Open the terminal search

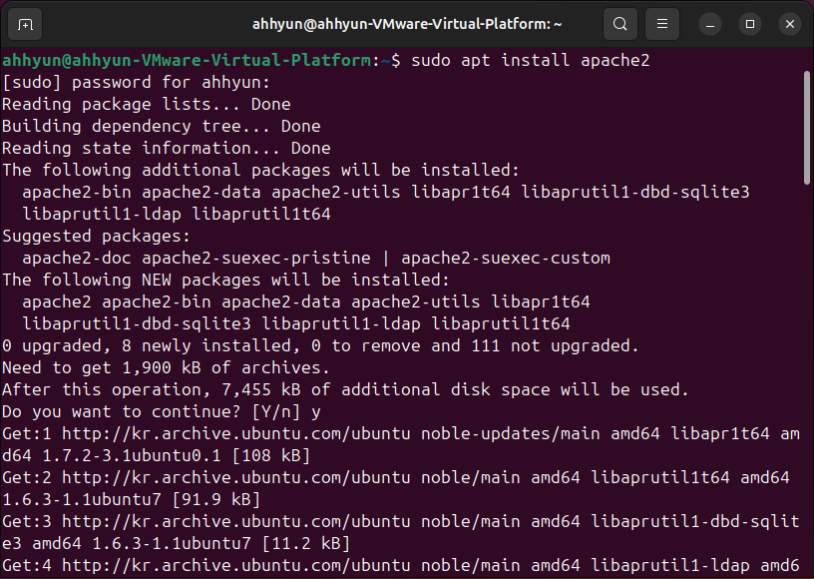click(x=620, y=24)
